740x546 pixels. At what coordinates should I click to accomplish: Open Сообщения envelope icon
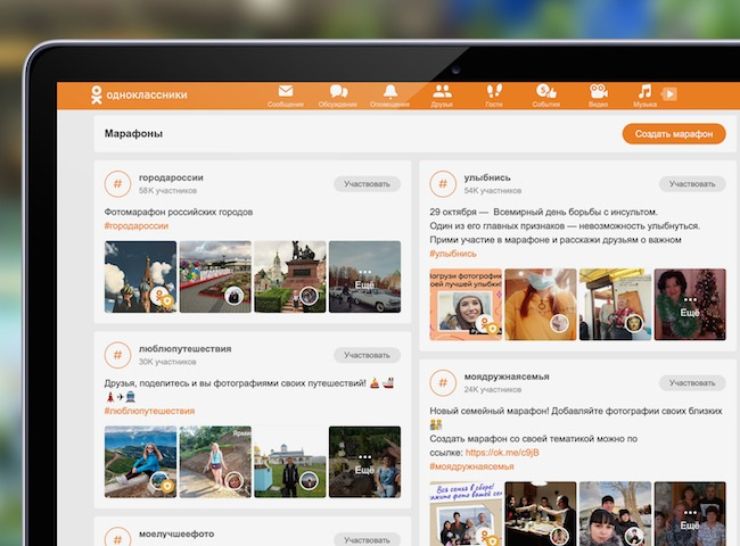pos(286,91)
